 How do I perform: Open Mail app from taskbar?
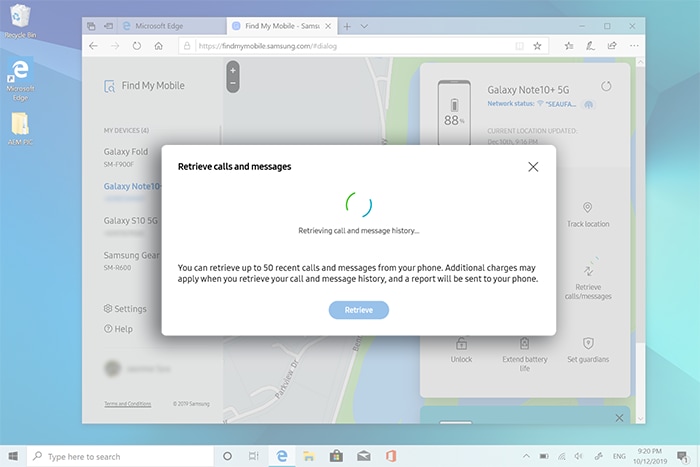pos(363,456)
